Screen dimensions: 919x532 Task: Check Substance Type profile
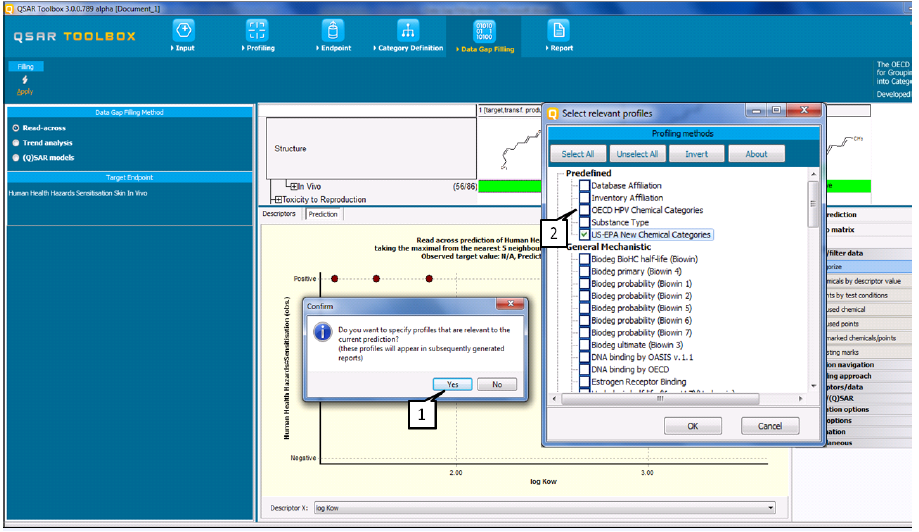coord(584,222)
